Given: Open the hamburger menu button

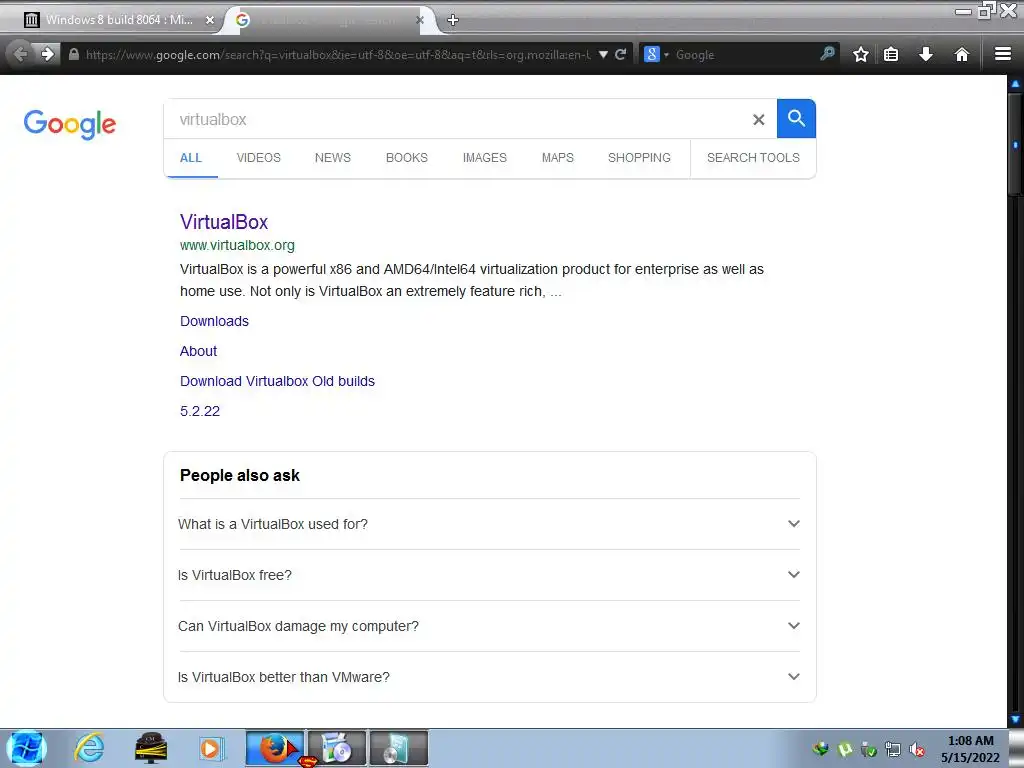Looking at the screenshot, I should pos(1003,54).
